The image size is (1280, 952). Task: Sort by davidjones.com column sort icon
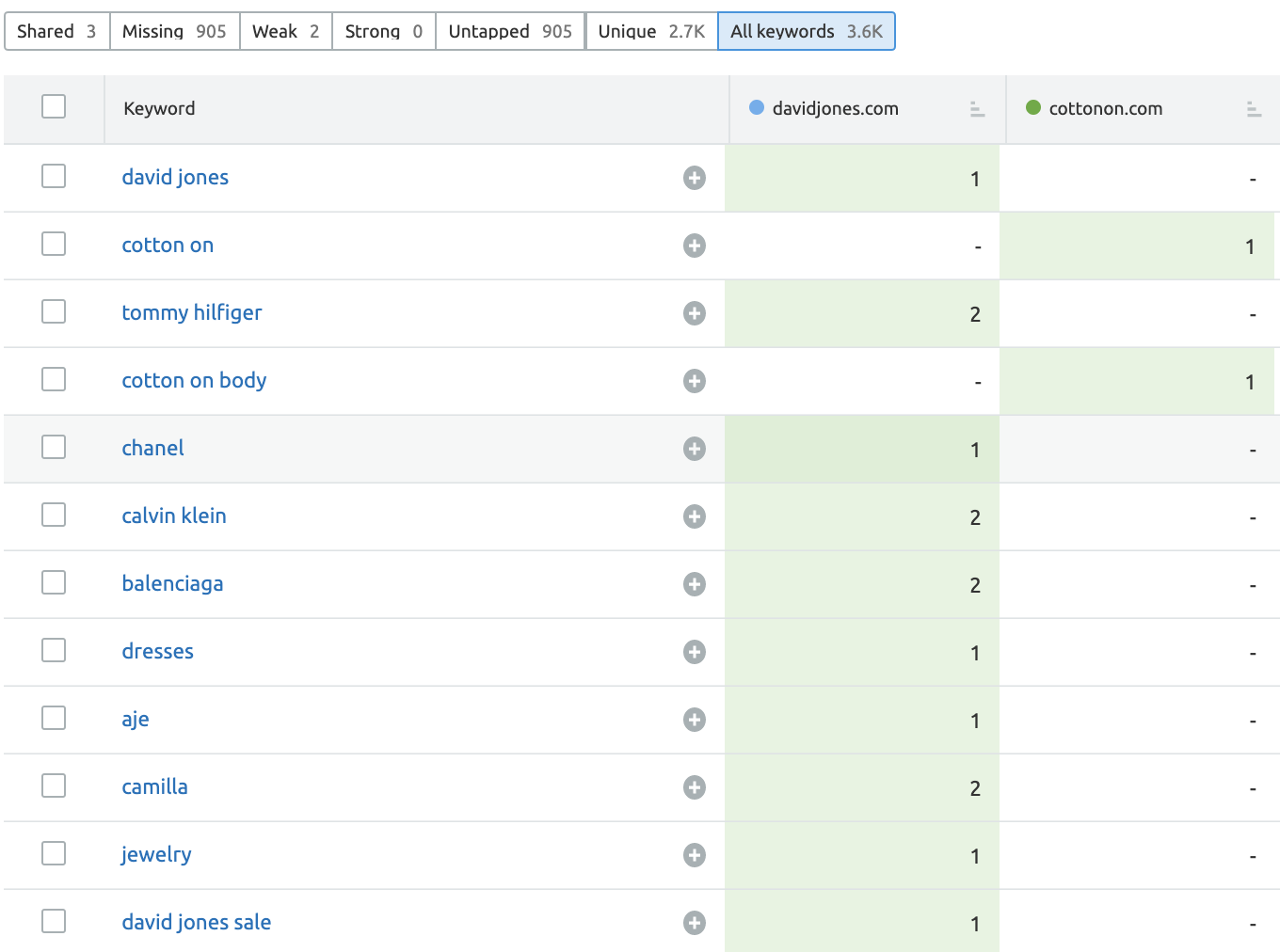[x=977, y=109]
